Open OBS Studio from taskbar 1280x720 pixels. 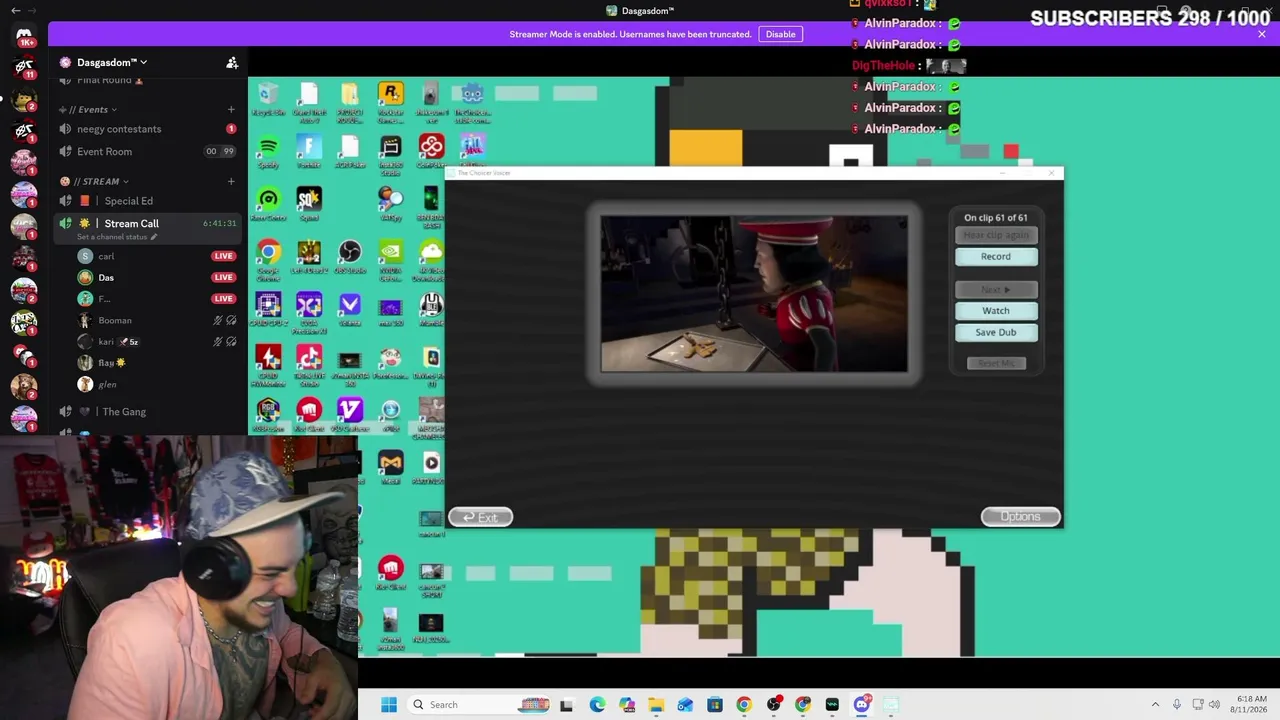pos(773,705)
